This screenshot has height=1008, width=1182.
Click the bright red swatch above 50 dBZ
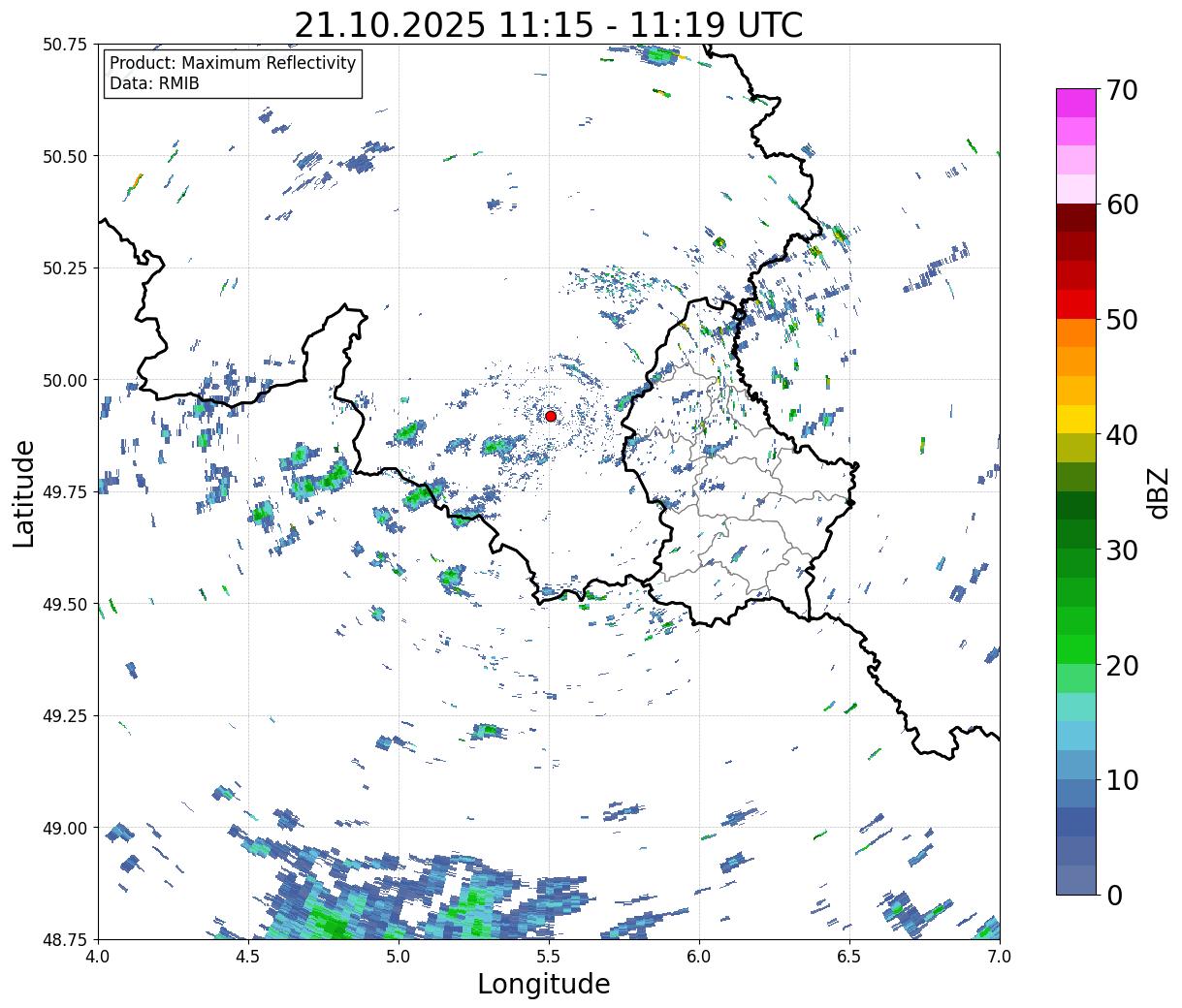(1076, 304)
